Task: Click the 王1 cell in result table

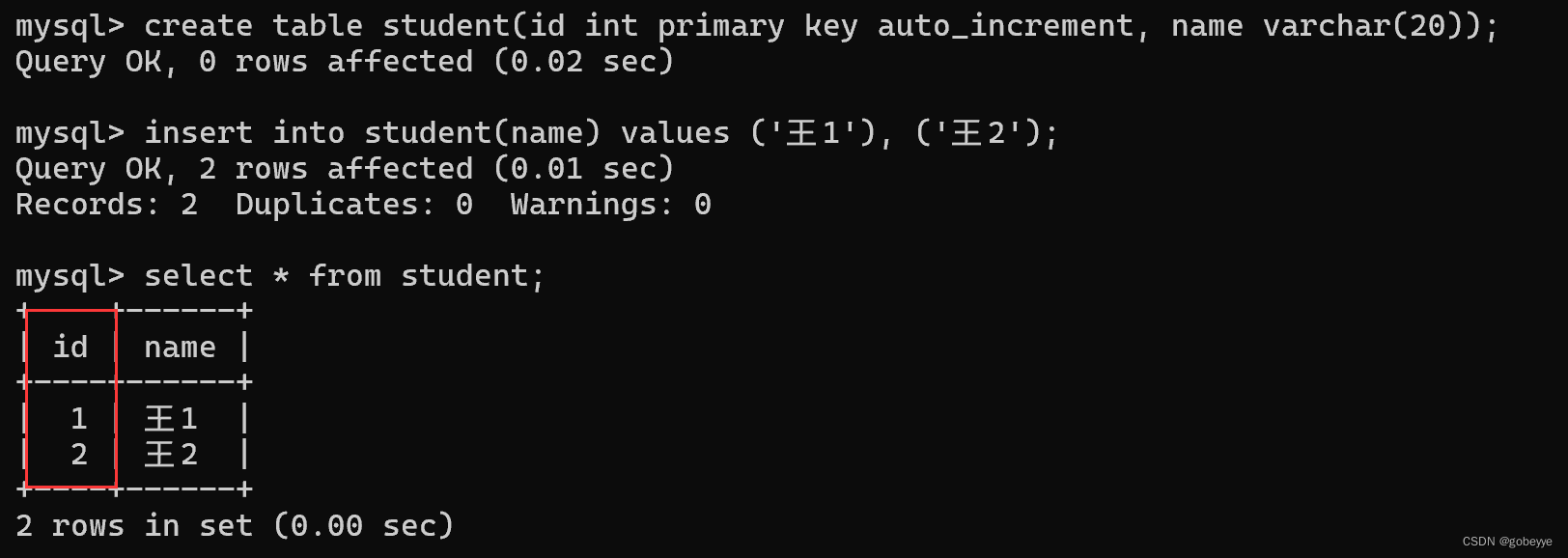Action: pos(171,419)
